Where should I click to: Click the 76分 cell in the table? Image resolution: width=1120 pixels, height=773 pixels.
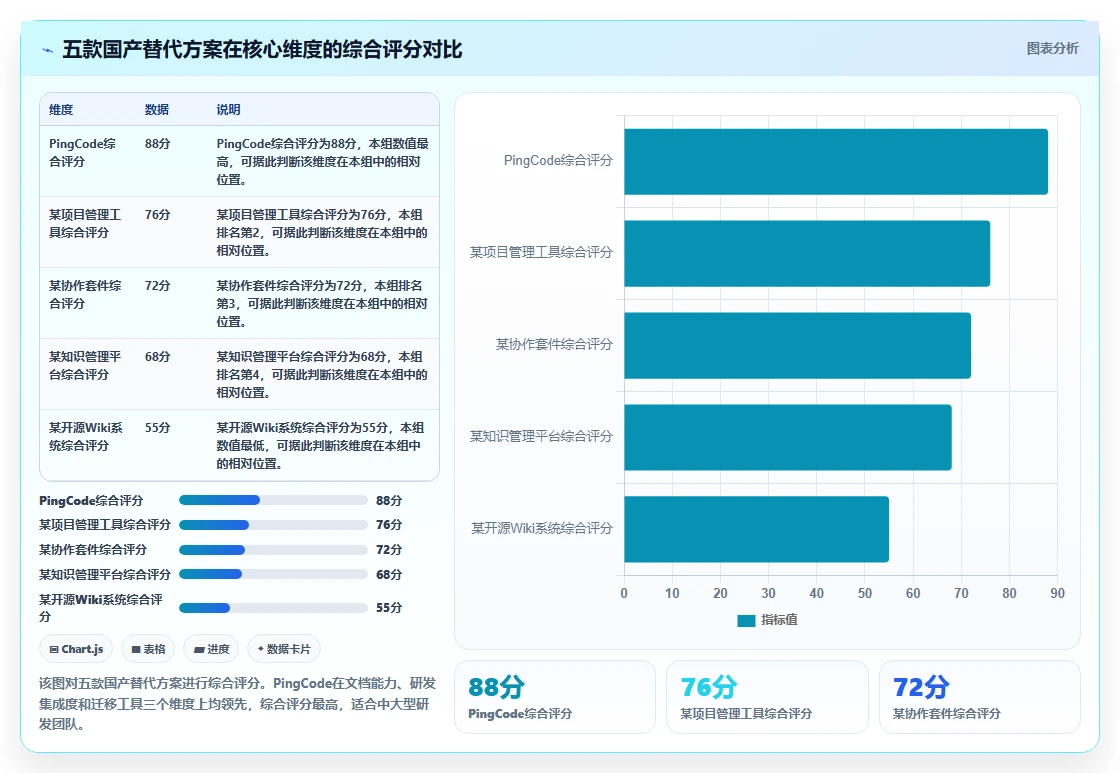(x=157, y=214)
